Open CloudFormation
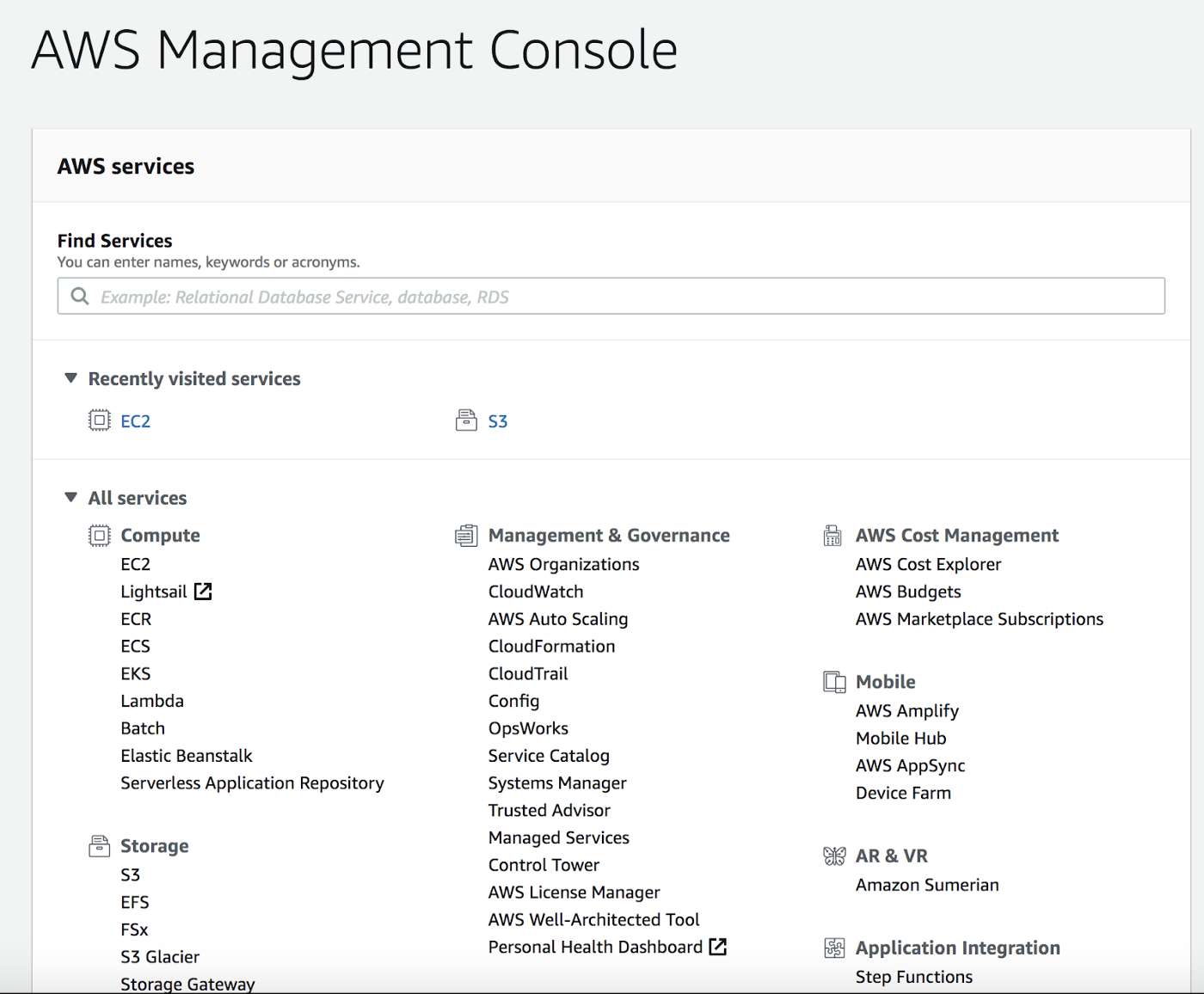1204x994 pixels. (552, 647)
